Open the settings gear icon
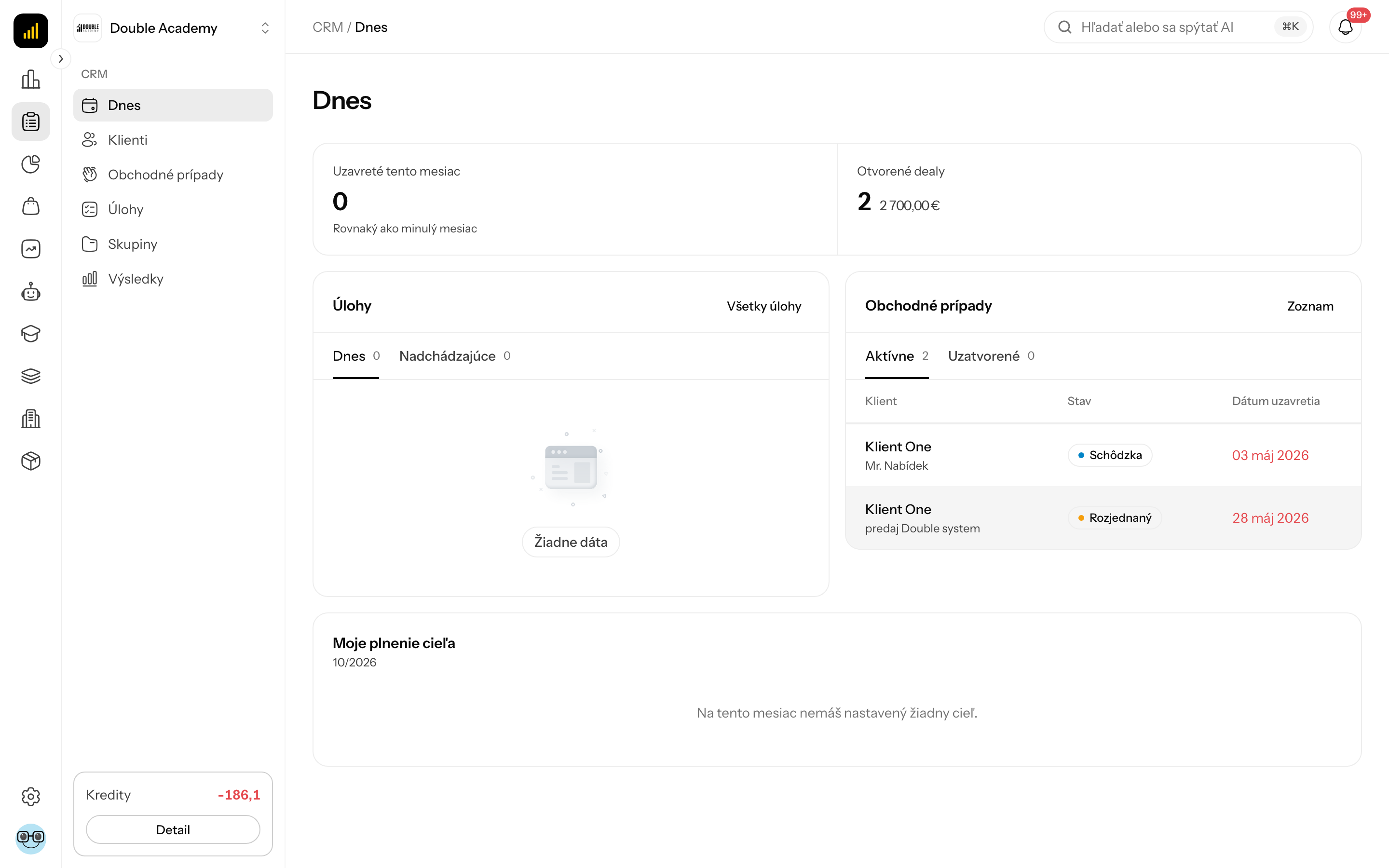The image size is (1389, 868). (x=30, y=796)
